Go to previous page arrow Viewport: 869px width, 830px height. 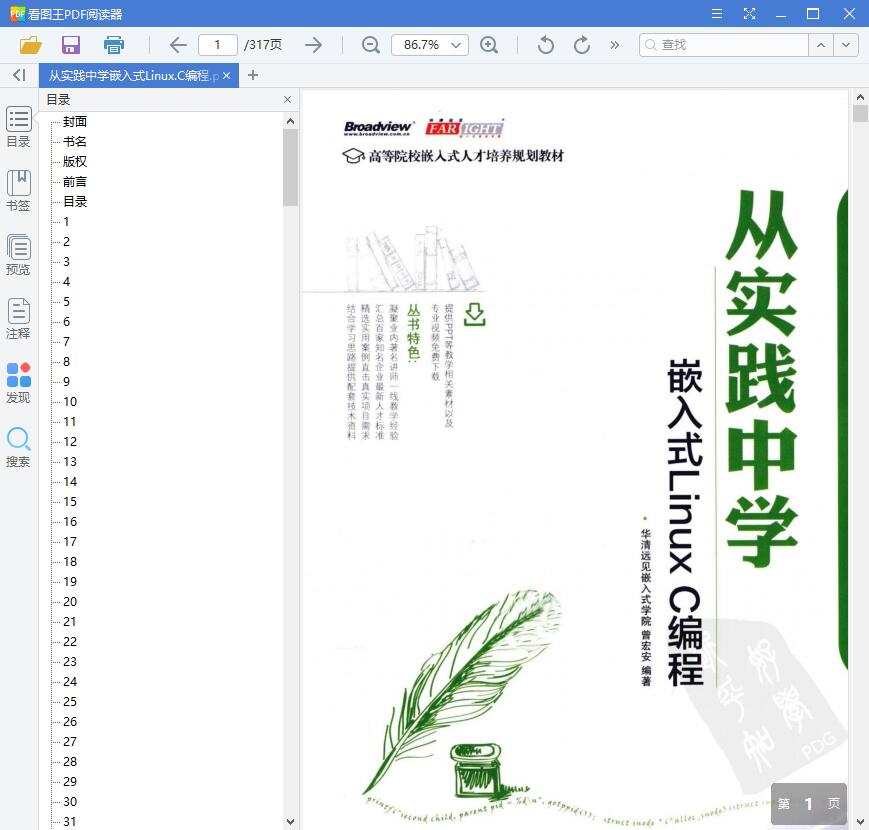click(x=178, y=45)
